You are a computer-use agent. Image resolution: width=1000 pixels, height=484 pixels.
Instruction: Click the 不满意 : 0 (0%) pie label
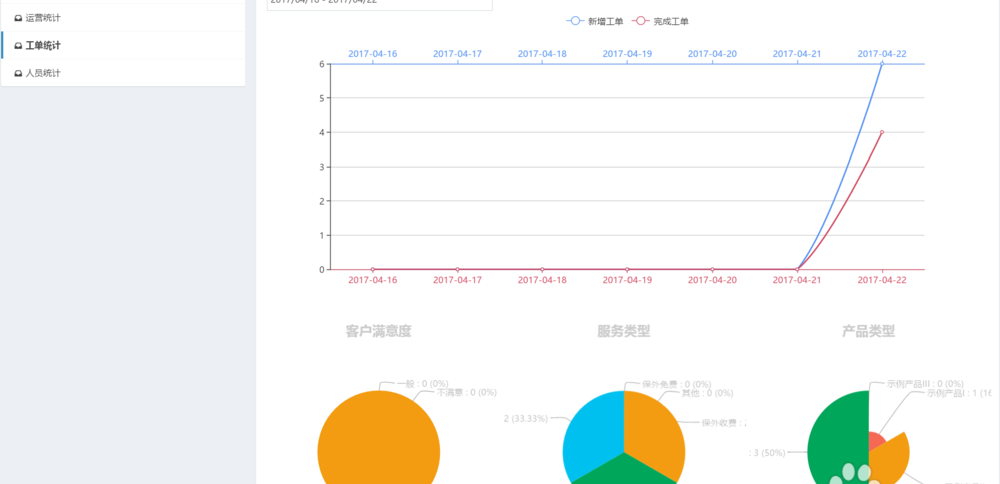click(x=466, y=393)
